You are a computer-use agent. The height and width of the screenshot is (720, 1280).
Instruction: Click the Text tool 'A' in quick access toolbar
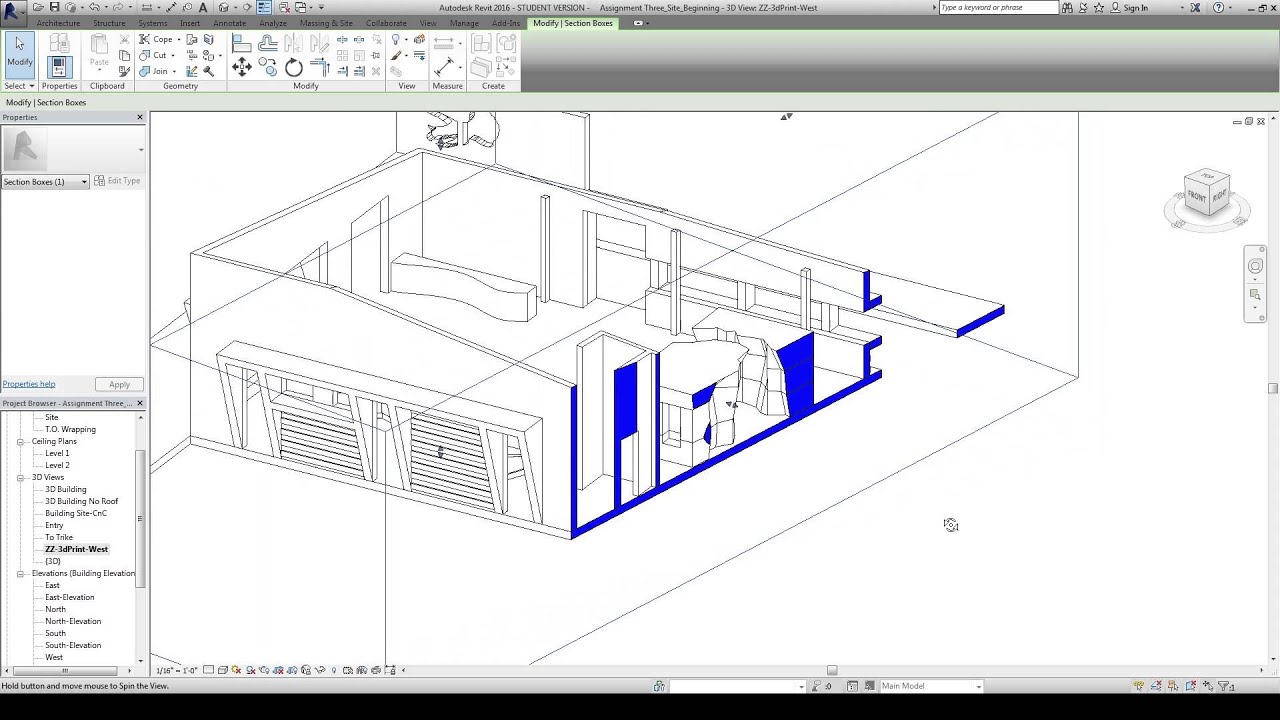point(204,7)
